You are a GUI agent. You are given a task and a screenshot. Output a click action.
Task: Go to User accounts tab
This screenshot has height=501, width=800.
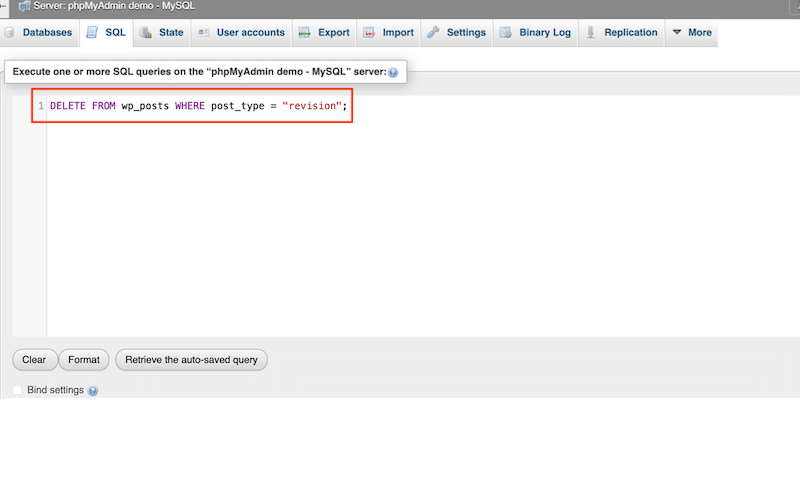[241, 33]
